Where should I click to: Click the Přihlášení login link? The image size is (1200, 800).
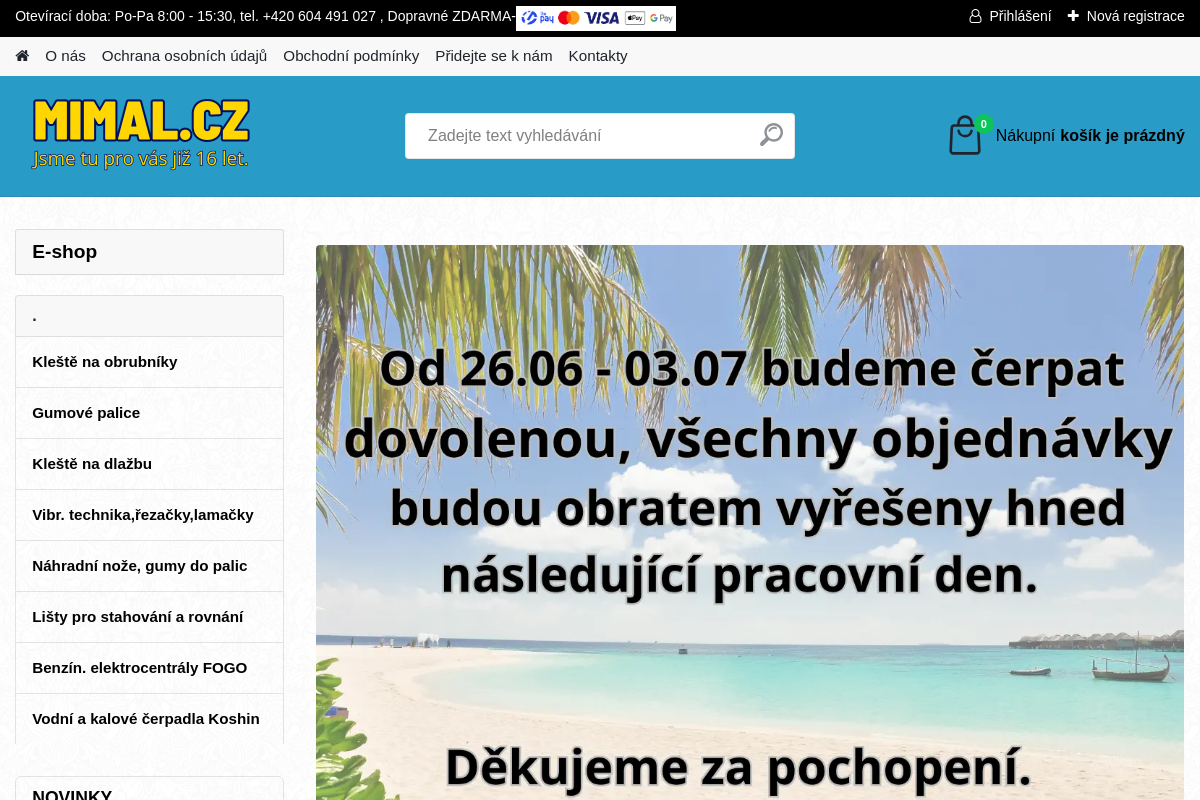coord(1020,16)
